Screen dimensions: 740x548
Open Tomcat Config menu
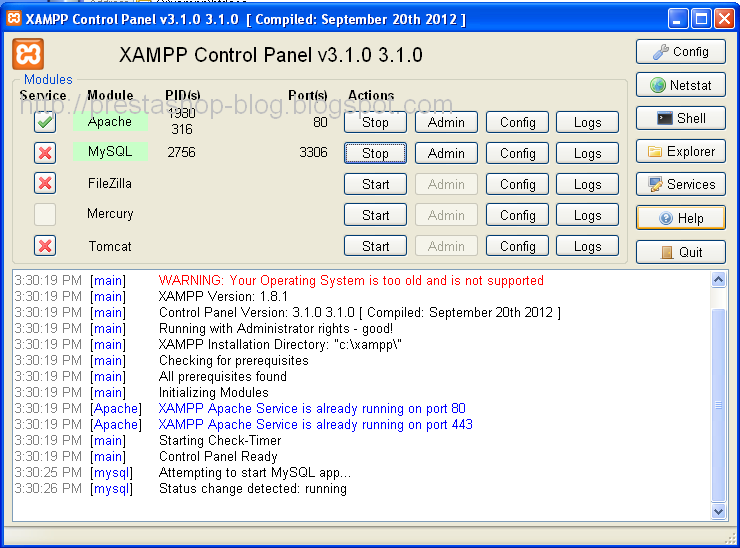[517, 246]
